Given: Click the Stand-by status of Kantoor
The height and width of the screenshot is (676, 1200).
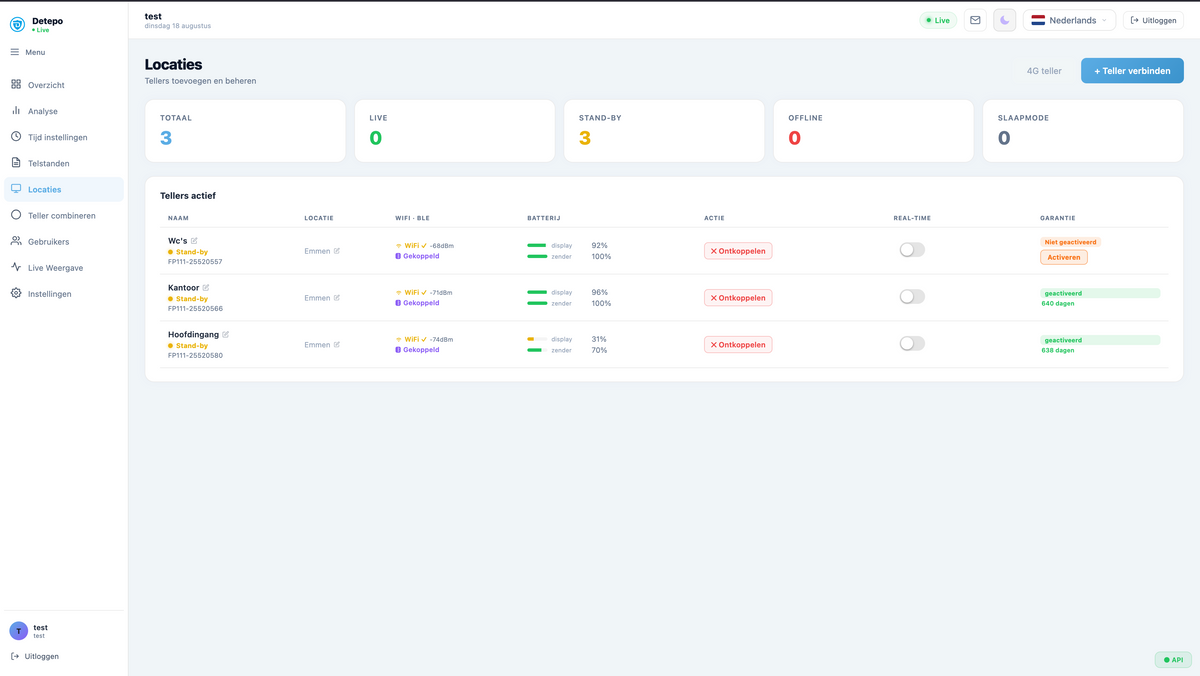Looking at the screenshot, I should pyautogui.click(x=188, y=299).
